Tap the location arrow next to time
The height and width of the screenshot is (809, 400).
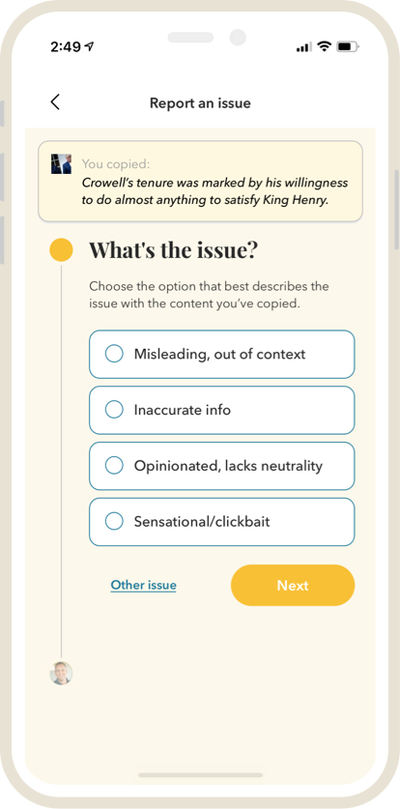[89, 47]
